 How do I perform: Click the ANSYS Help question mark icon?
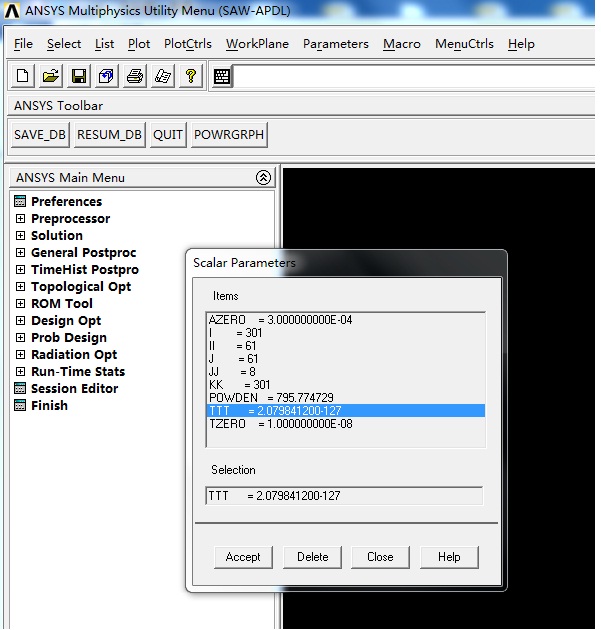pos(191,76)
